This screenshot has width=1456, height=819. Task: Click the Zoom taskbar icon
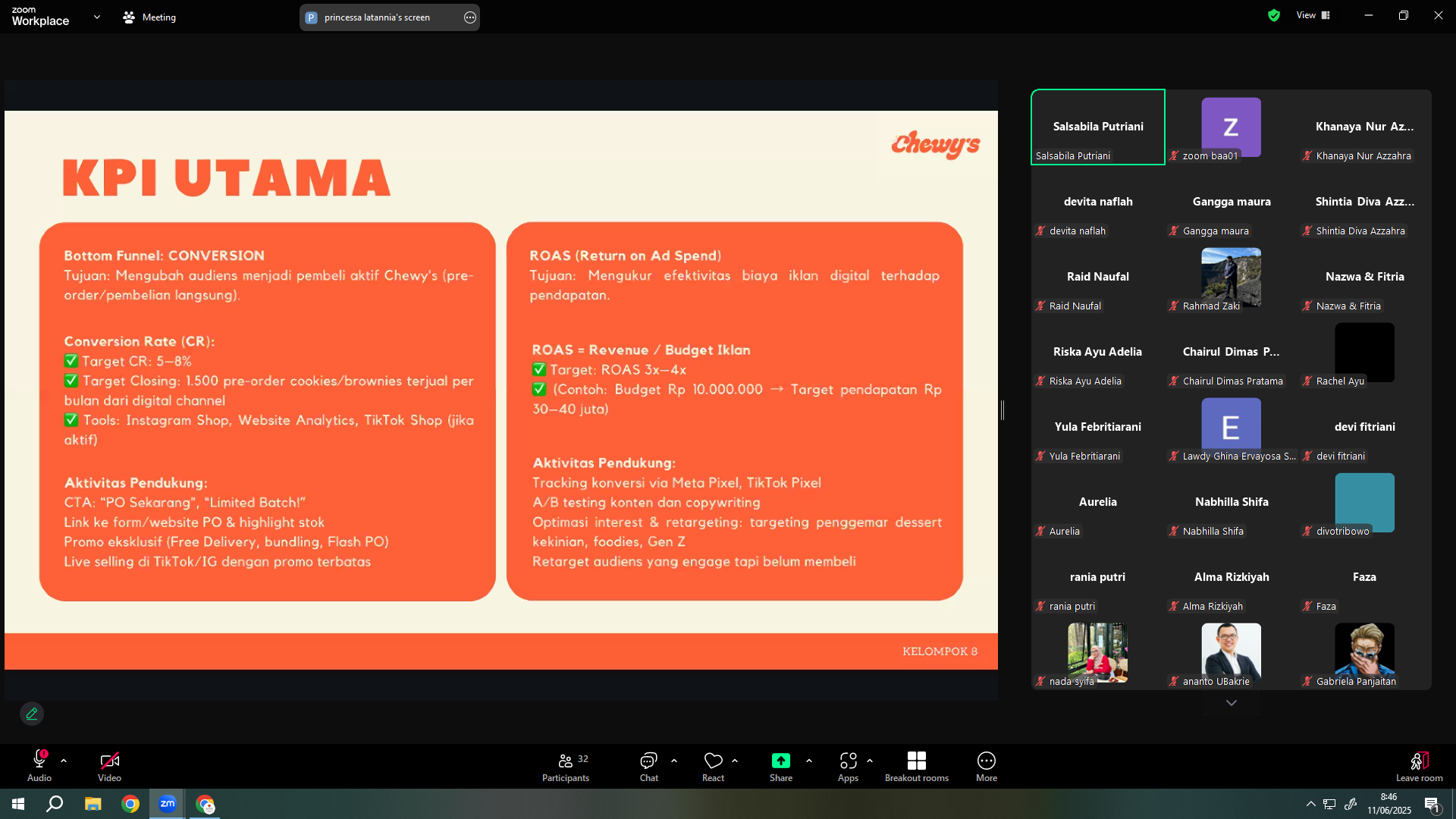[168, 804]
